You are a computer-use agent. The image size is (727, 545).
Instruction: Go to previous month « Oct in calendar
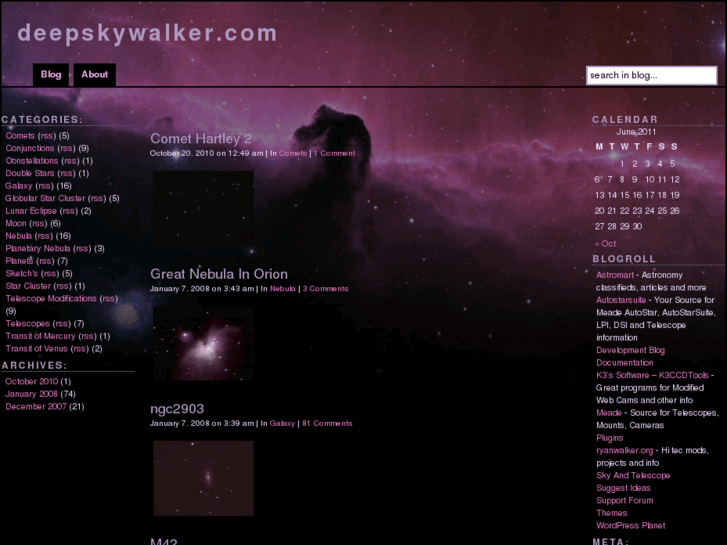tap(606, 244)
